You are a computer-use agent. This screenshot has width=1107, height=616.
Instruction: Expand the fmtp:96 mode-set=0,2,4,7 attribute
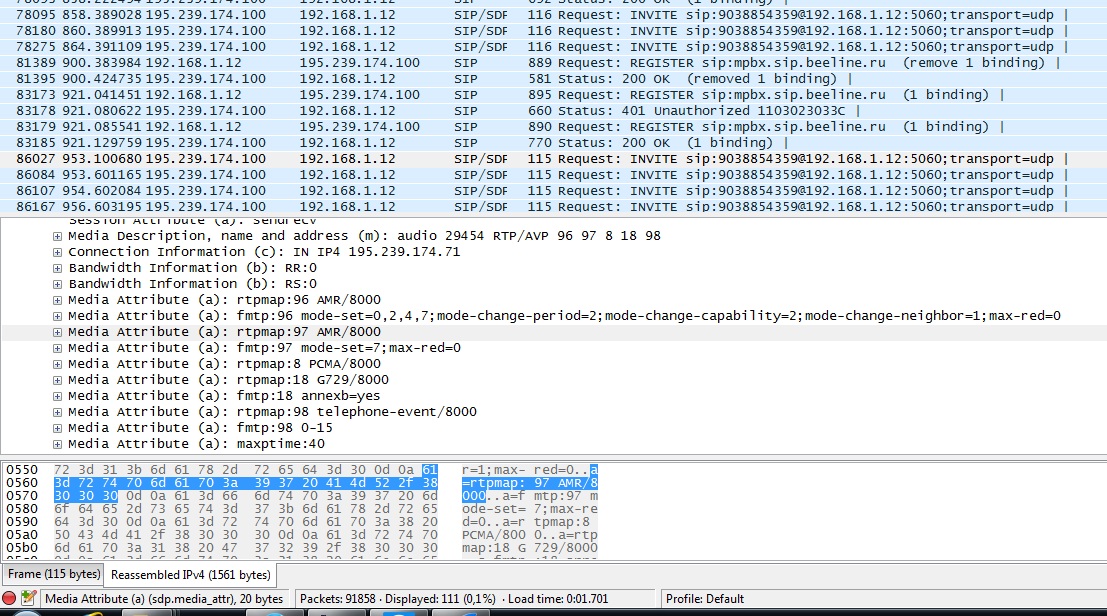(x=57, y=316)
